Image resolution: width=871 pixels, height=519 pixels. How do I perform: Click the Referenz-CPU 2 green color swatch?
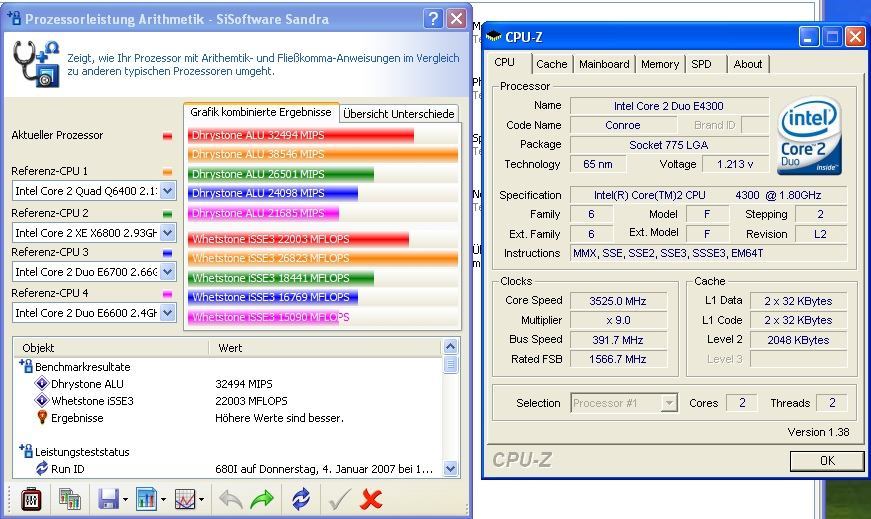click(x=167, y=214)
